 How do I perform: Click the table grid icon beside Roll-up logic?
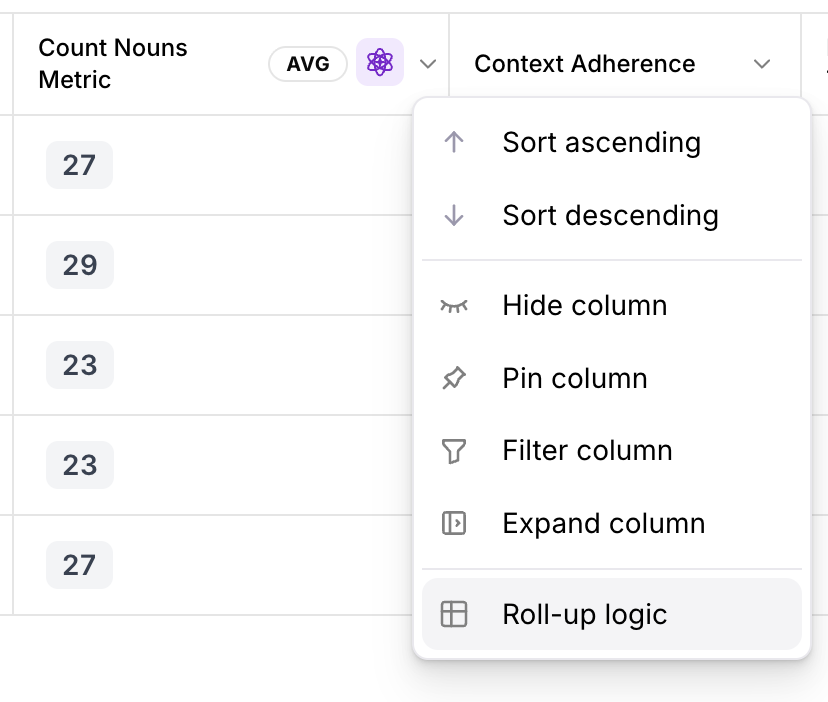click(x=454, y=614)
